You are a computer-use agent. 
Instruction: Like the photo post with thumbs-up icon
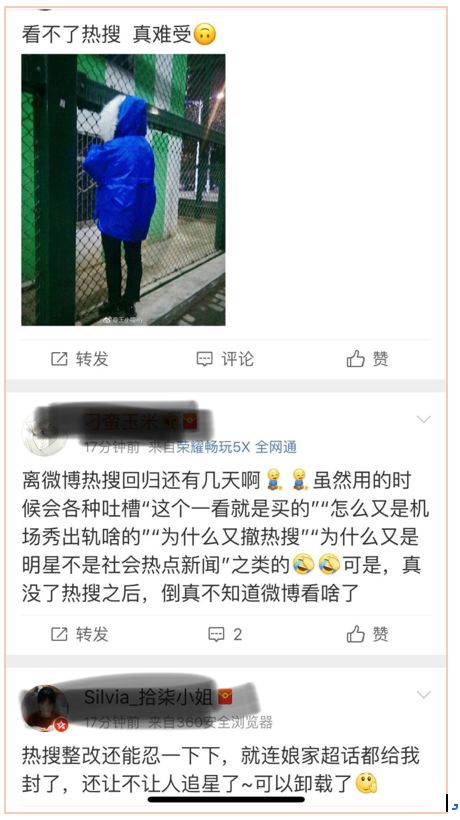coord(355,359)
